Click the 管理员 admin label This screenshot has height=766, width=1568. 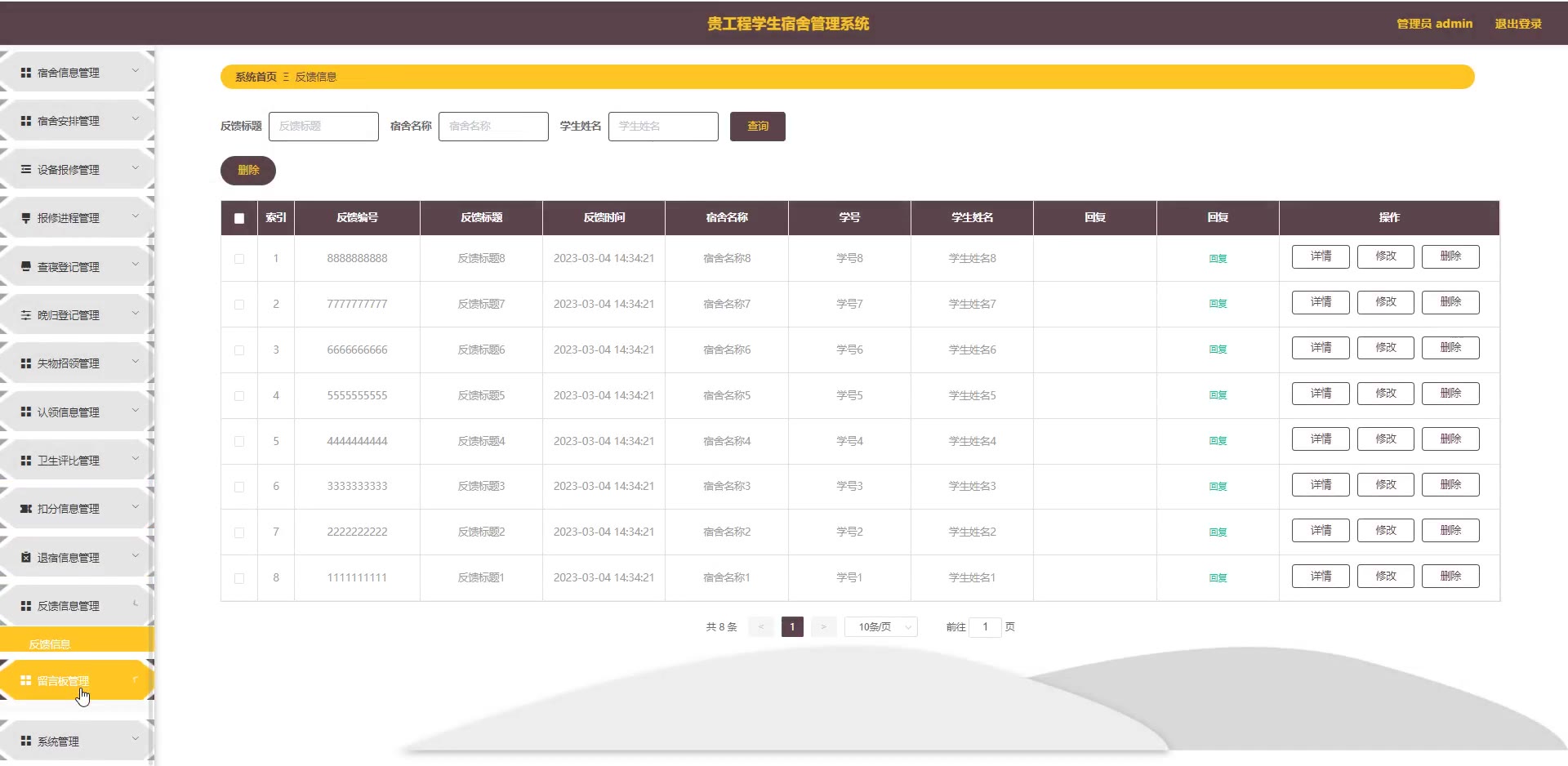click(1435, 24)
